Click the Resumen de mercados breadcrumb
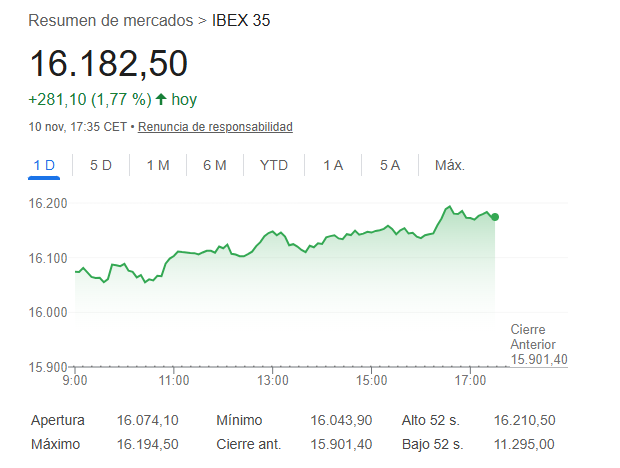This screenshot has width=620, height=468. [x=111, y=20]
